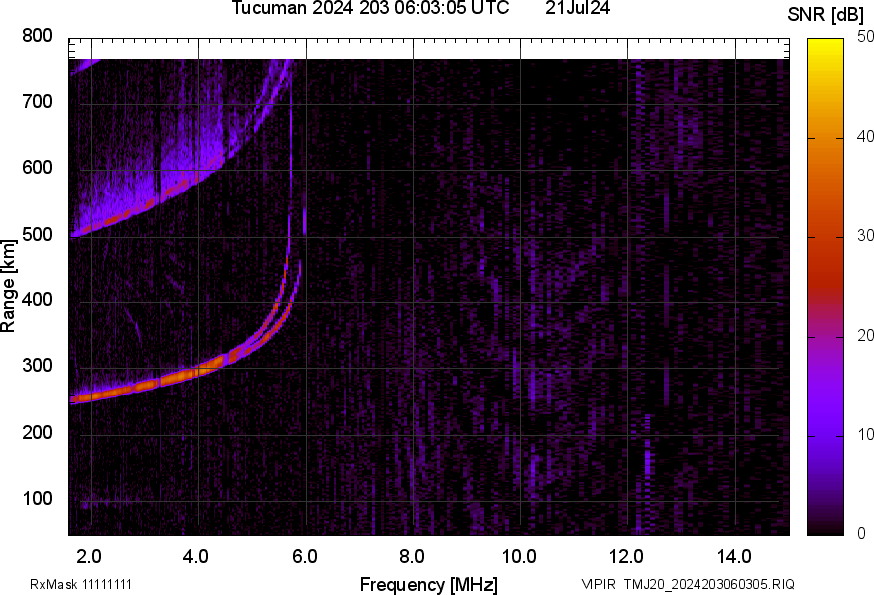
Task: Click the 'Range [km]' axis label
Action: [8, 286]
